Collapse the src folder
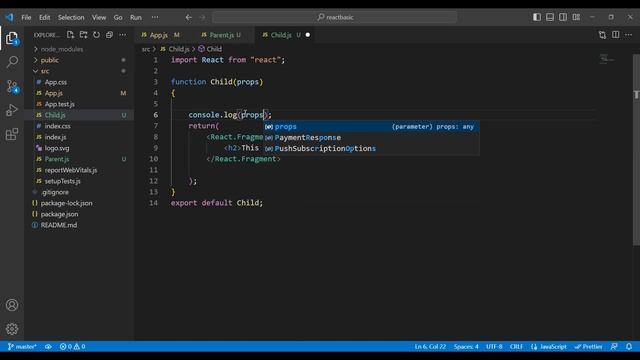Image resolution: width=640 pixels, height=360 pixels. [x=45, y=71]
